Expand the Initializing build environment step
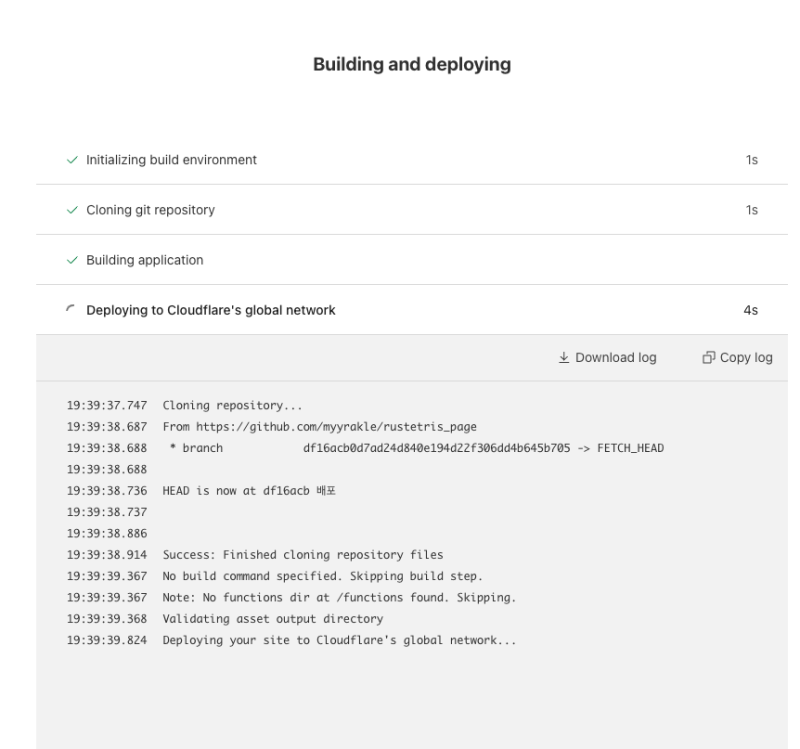800x749 pixels. pyautogui.click(x=172, y=160)
